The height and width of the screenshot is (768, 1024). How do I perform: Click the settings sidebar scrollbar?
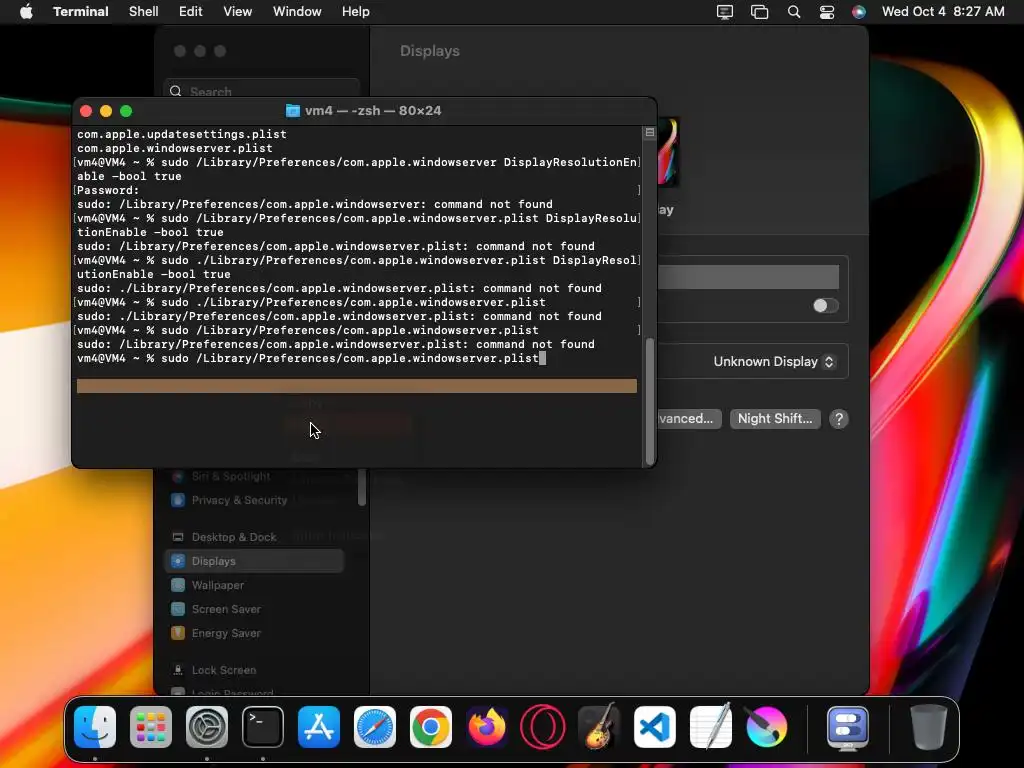[x=362, y=488]
